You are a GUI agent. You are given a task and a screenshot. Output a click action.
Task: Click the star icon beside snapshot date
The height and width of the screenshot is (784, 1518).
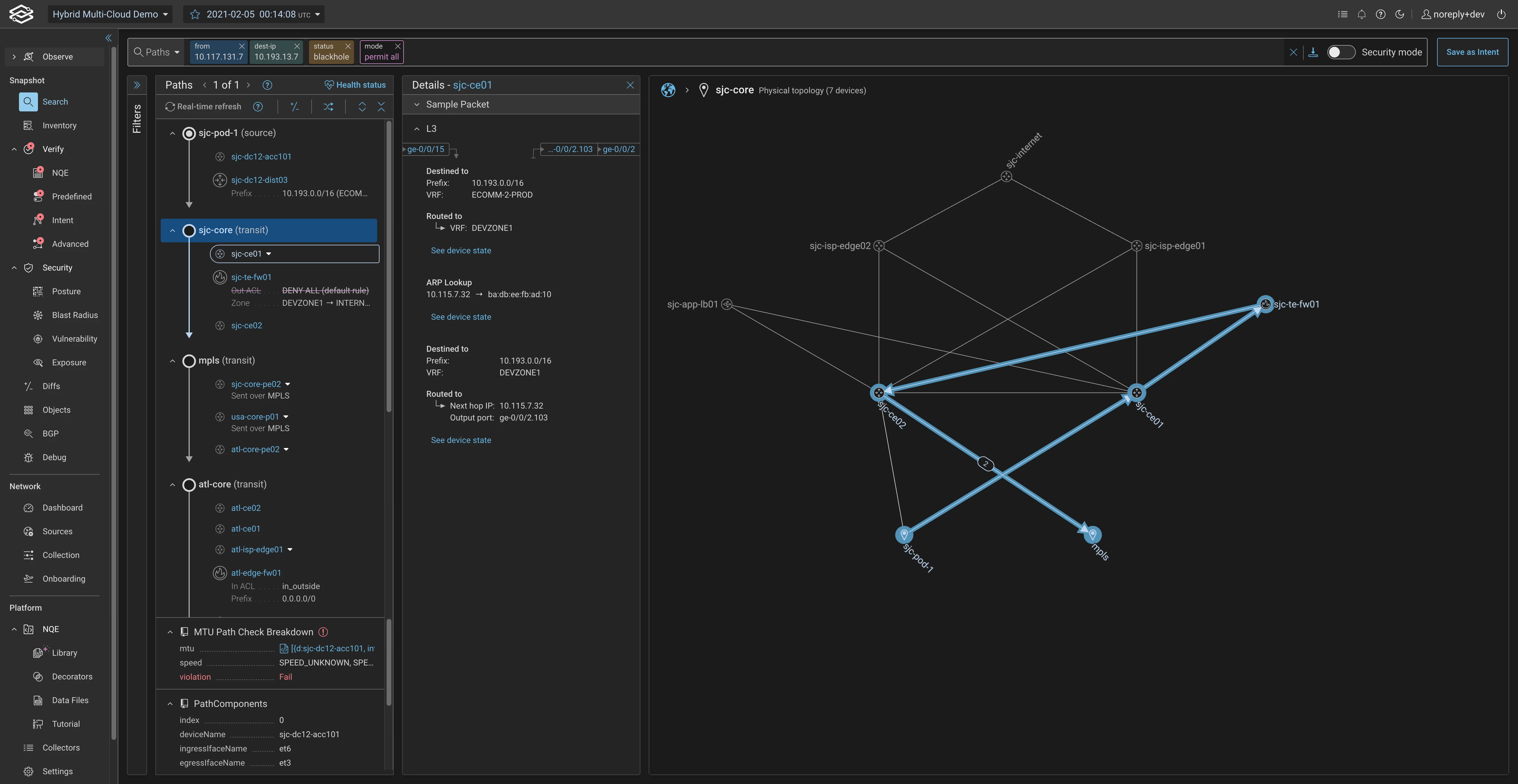195,14
